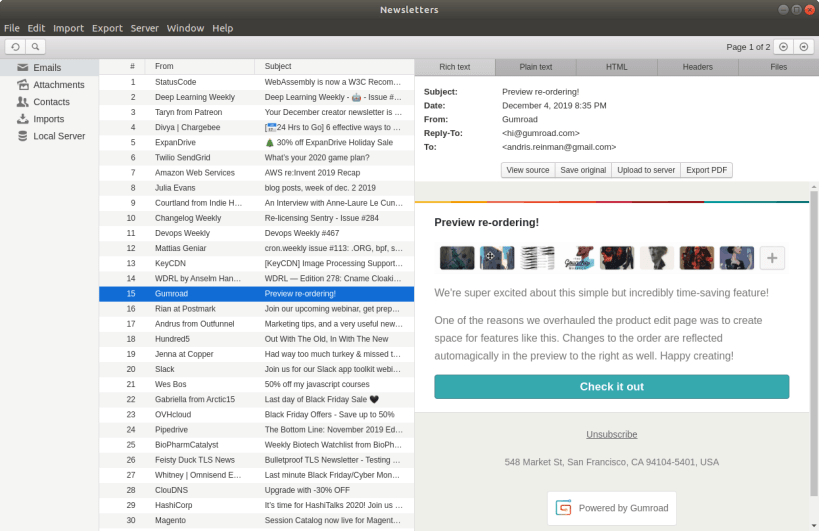
Task: Select the ClouDNS email row
Action: [x=256, y=491]
